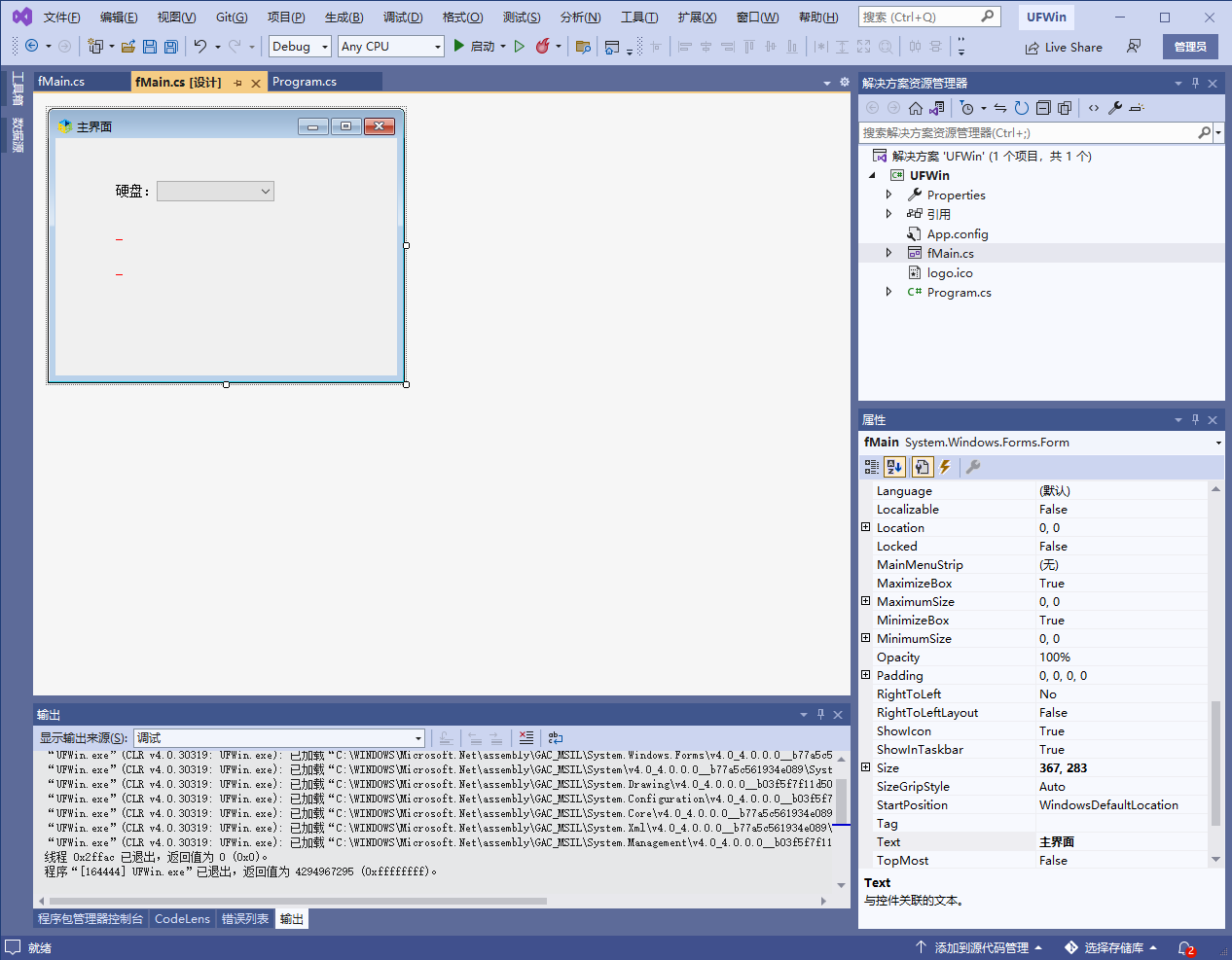
Task: Toggle word wrap in Output window
Action: click(x=556, y=738)
